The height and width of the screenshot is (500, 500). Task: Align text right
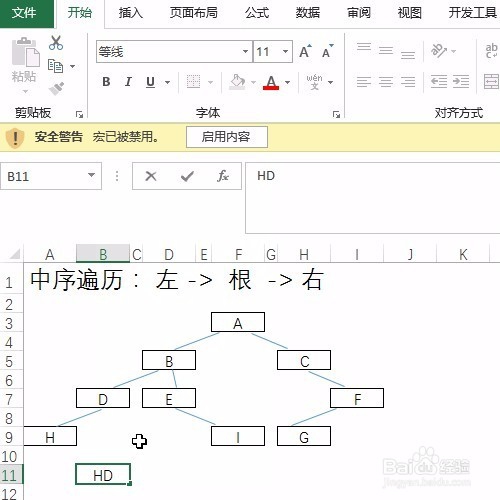(408, 82)
